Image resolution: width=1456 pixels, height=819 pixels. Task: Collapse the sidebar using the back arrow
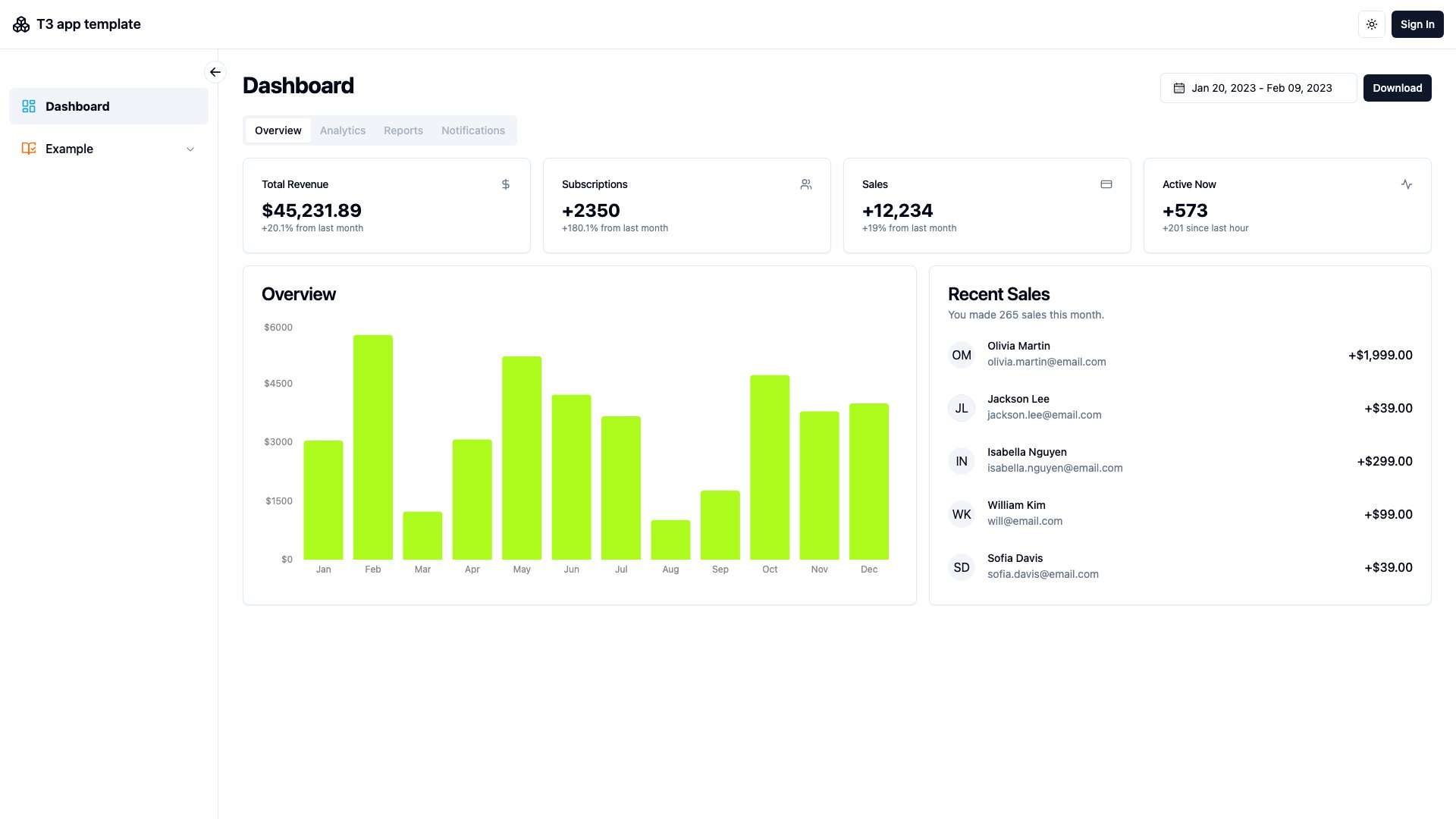[x=215, y=72]
